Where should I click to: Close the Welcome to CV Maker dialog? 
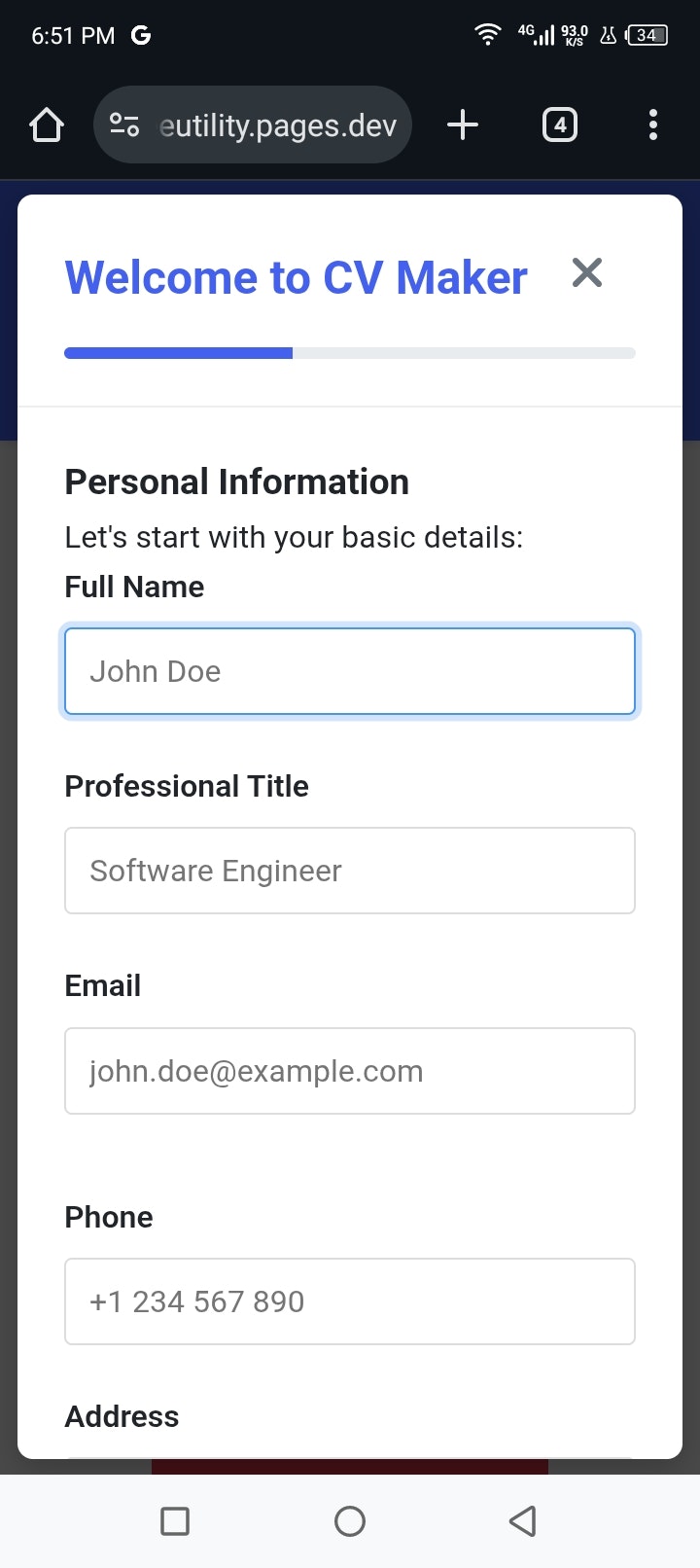(587, 273)
